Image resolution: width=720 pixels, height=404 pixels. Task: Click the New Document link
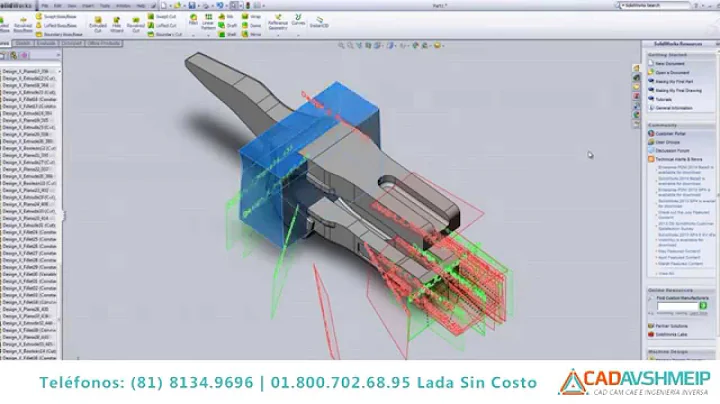pos(669,64)
